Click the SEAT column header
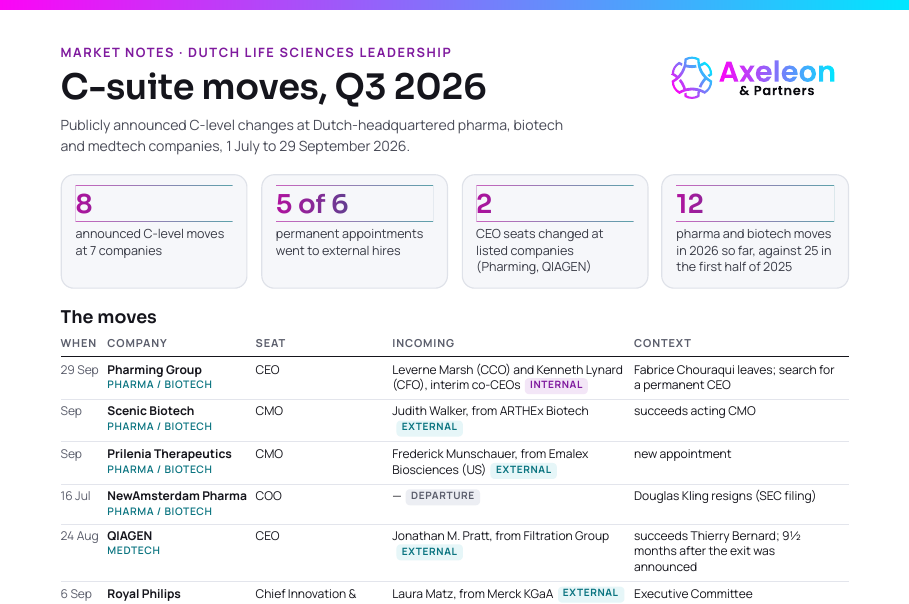 click(x=270, y=343)
